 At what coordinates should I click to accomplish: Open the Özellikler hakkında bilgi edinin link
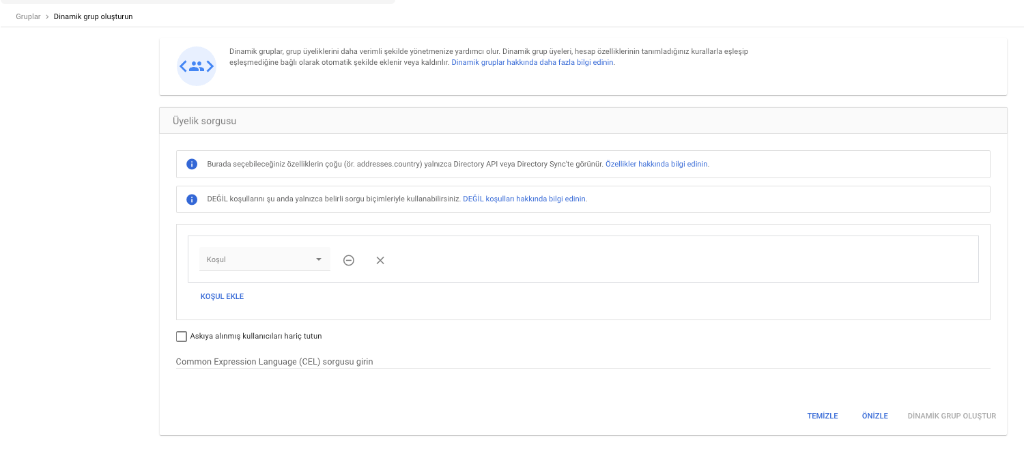pos(657,164)
